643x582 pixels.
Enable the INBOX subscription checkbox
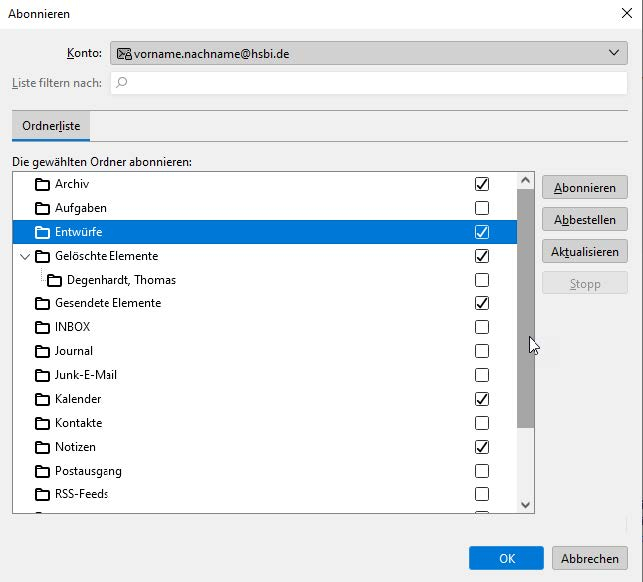[482, 327]
